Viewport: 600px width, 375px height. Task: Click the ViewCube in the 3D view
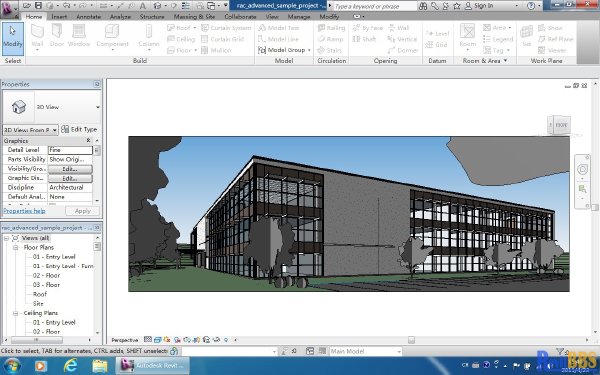(x=559, y=125)
